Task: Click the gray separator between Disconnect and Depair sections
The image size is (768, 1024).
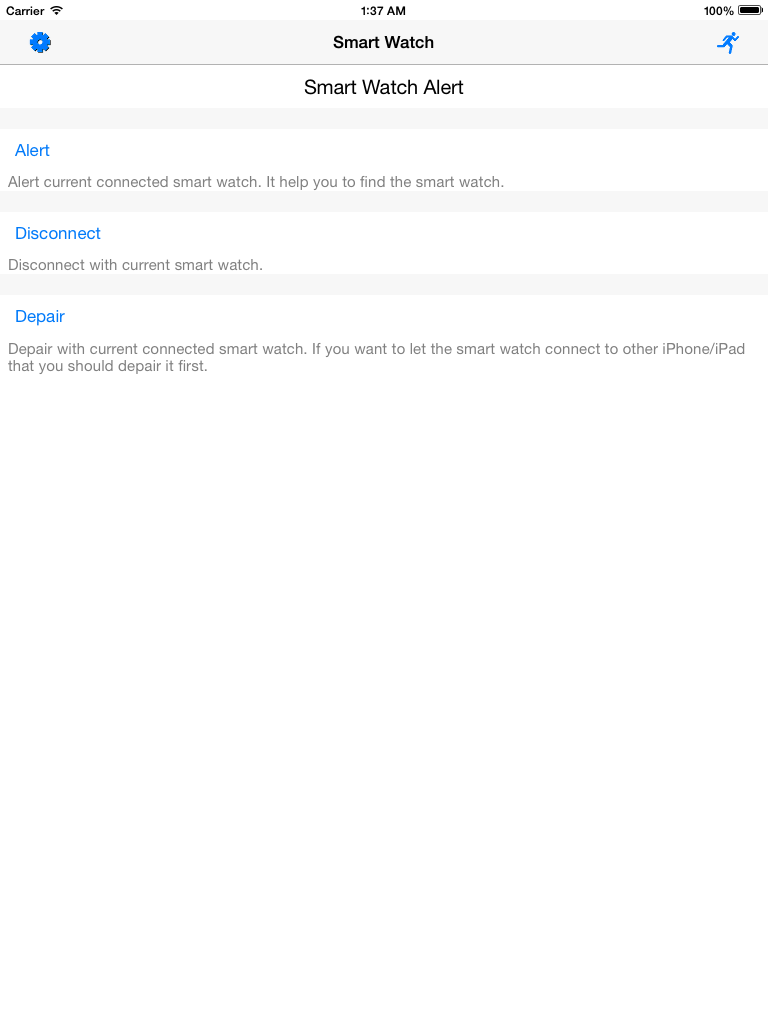Action: click(x=384, y=285)
